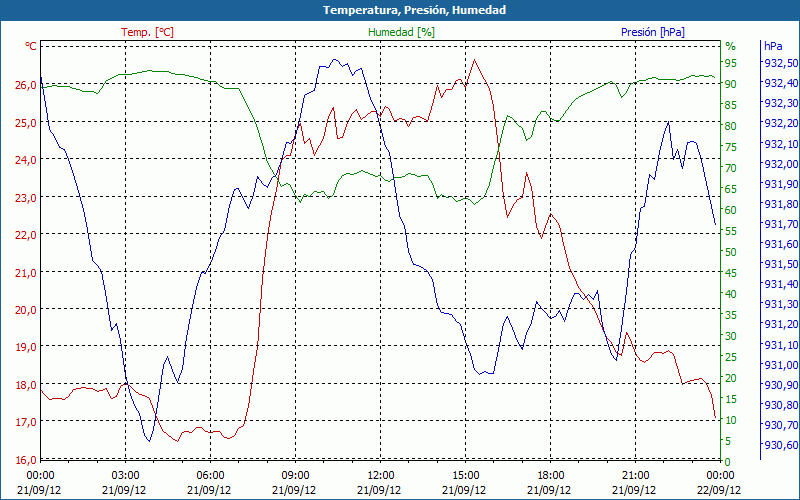Click the "15:00" time label on the x-axis

pos(465,476)
